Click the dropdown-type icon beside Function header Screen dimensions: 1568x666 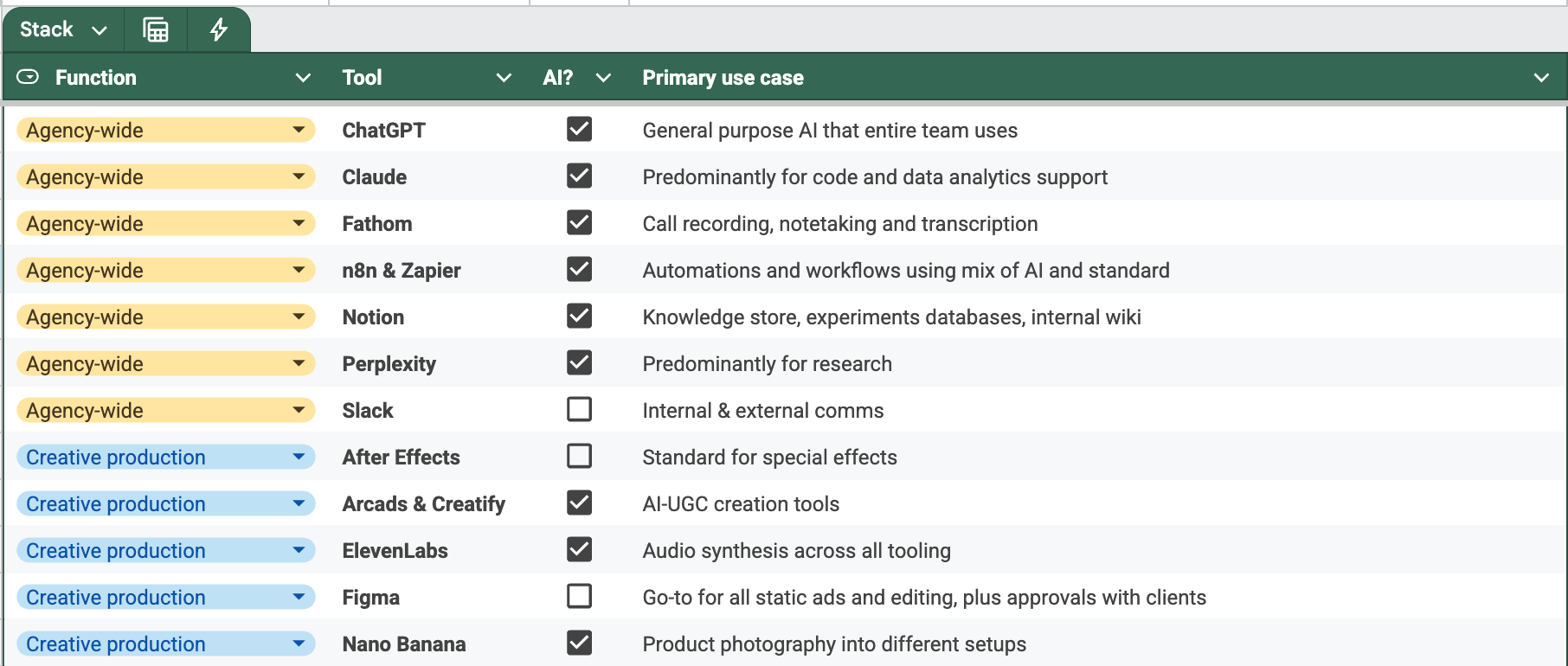(x=28, y=77)
